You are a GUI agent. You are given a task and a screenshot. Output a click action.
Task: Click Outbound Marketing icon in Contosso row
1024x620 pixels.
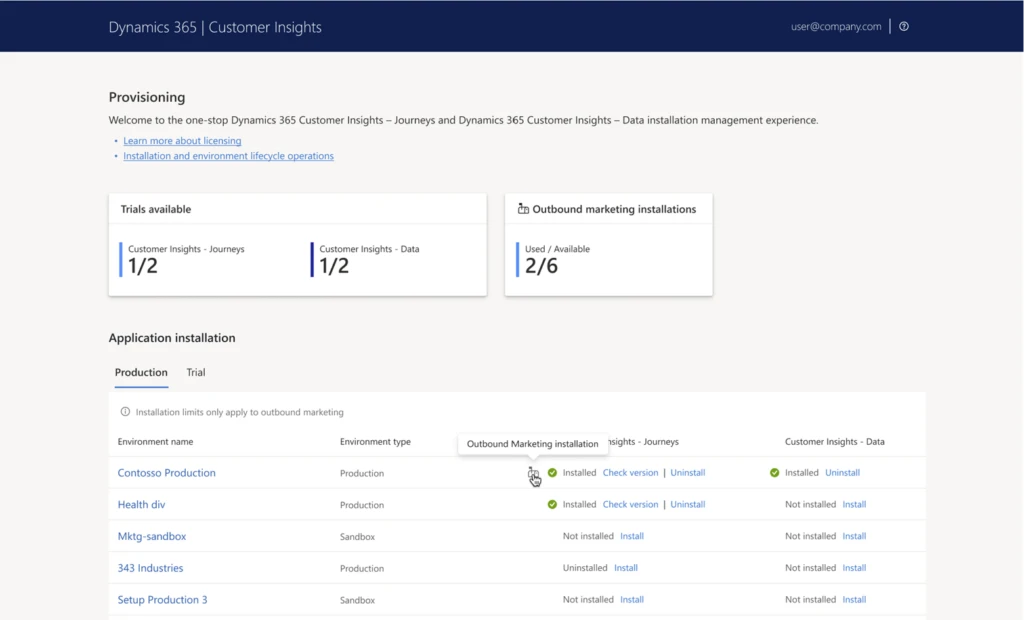point(533,473)
